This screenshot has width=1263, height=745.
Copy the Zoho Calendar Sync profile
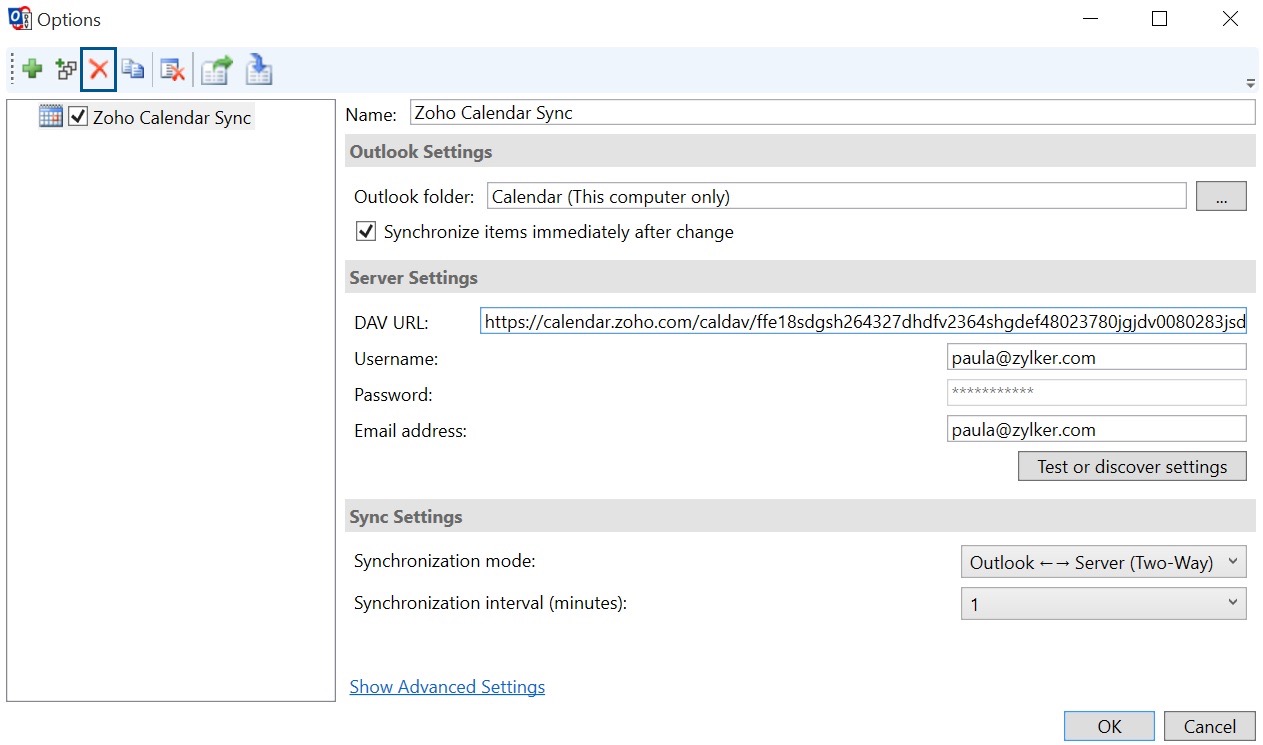[x=133, y=68]
